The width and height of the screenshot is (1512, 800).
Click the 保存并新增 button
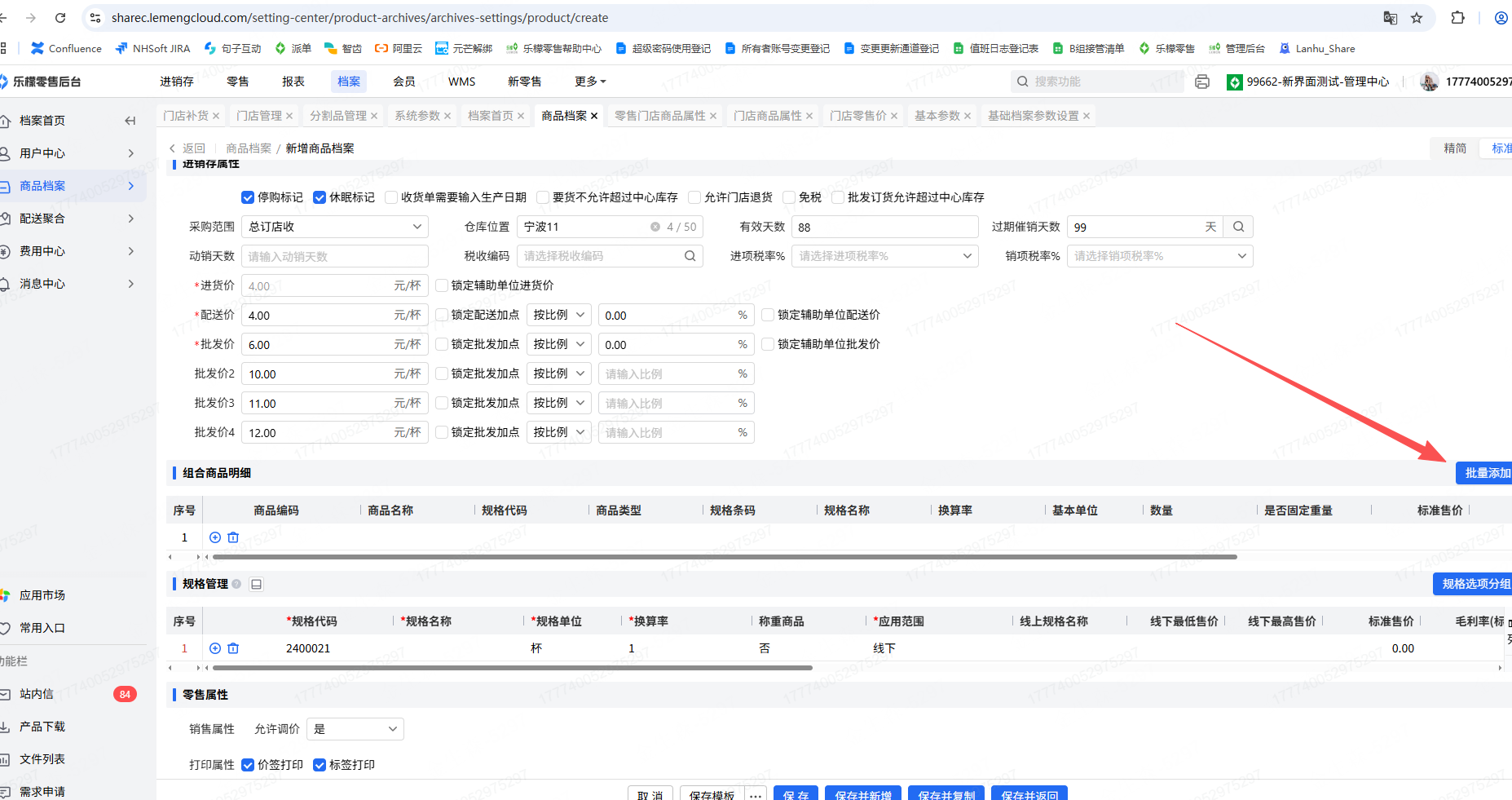862,794
